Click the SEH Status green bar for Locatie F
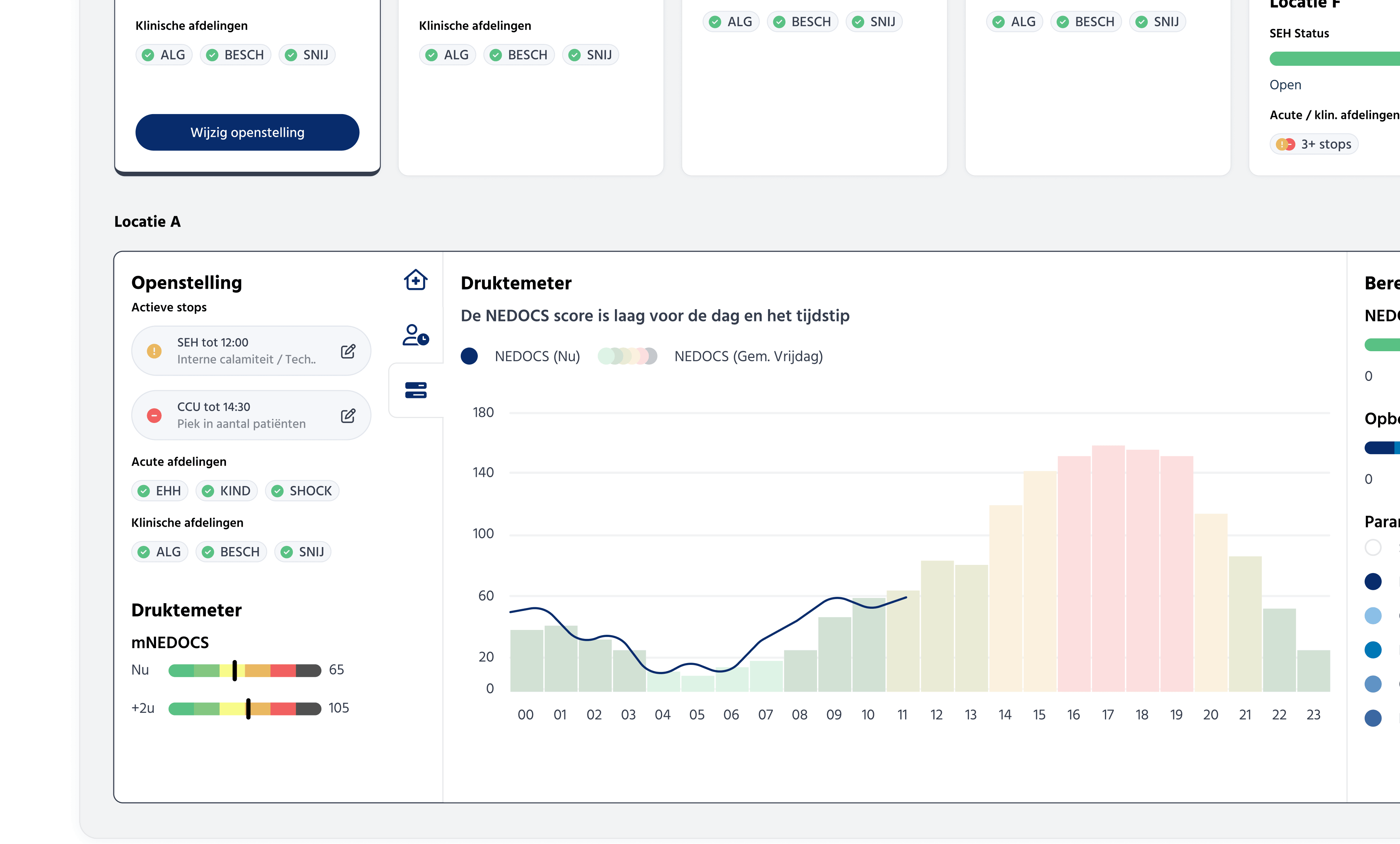 [x=1335, y=59]
